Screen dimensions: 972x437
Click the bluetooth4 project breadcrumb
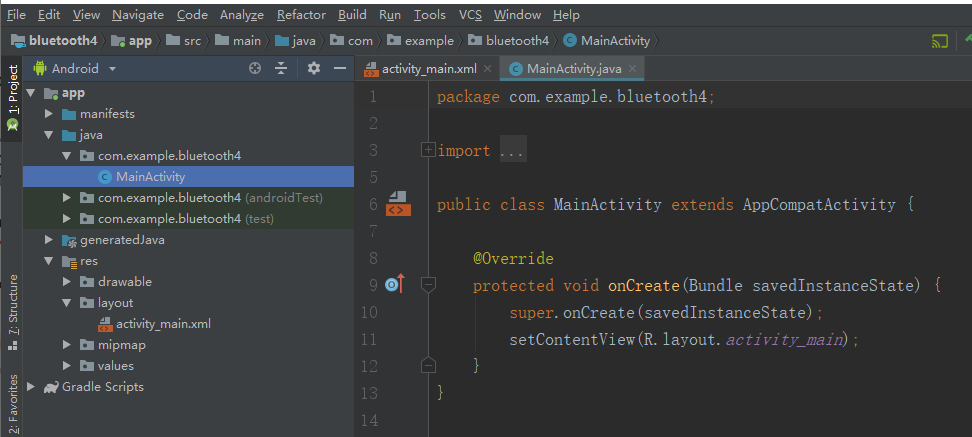tap(55, 41)
